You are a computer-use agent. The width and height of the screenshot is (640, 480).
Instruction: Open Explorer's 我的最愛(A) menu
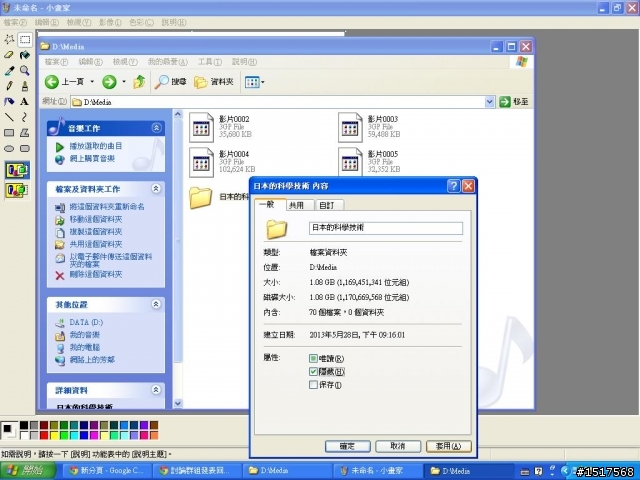click(167, 62)
